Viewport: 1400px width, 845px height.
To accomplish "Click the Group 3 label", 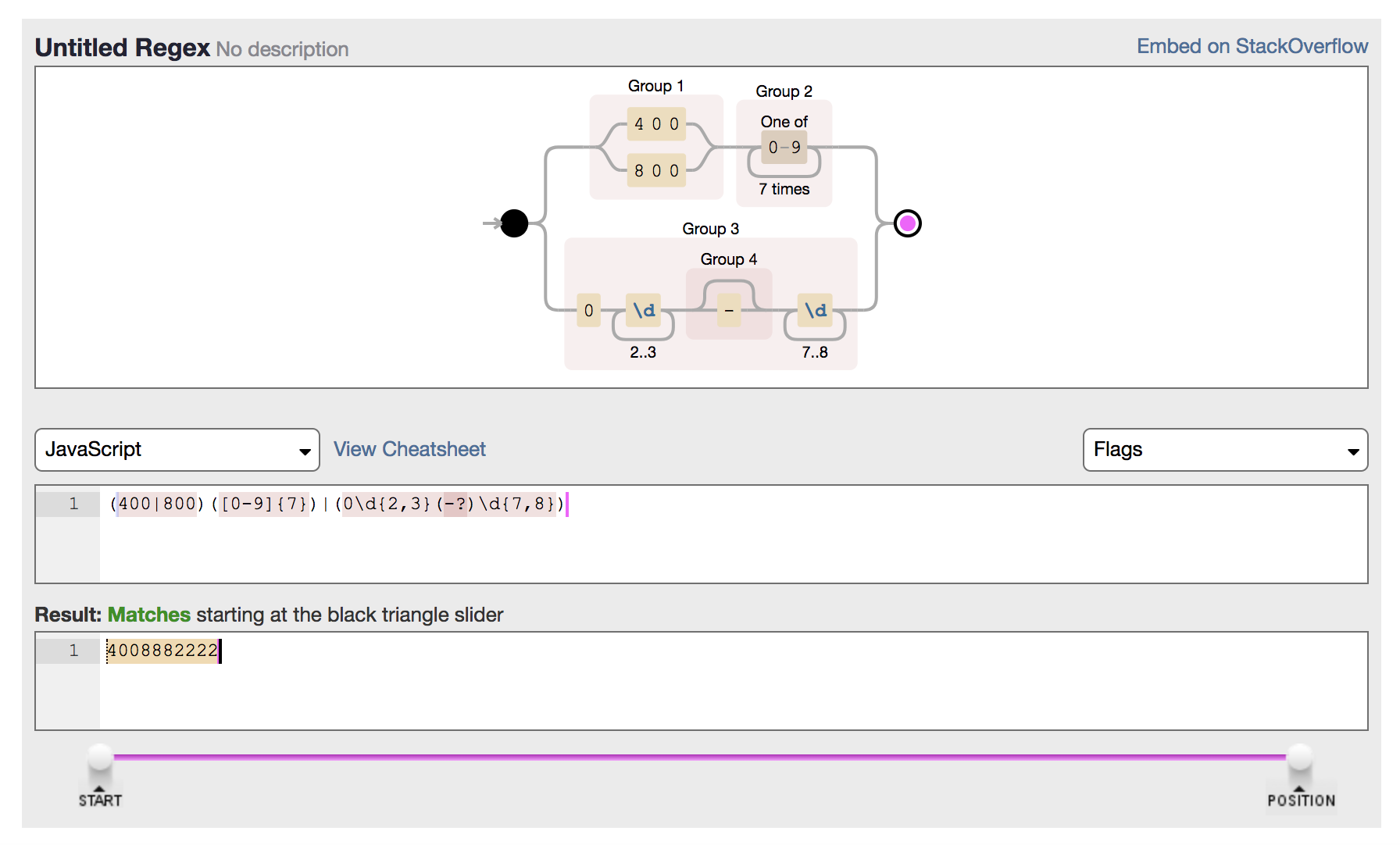I will (711, 229).
